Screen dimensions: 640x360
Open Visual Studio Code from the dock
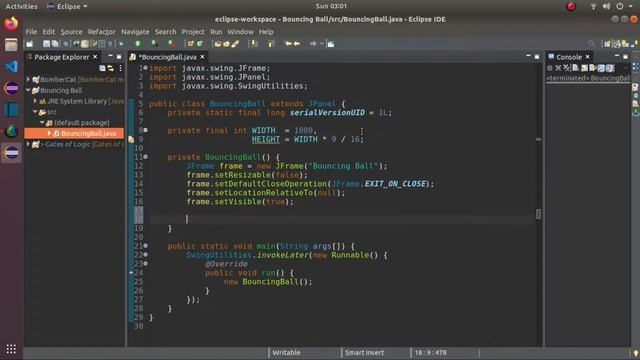pyautogui.click(x=11, y=66)
